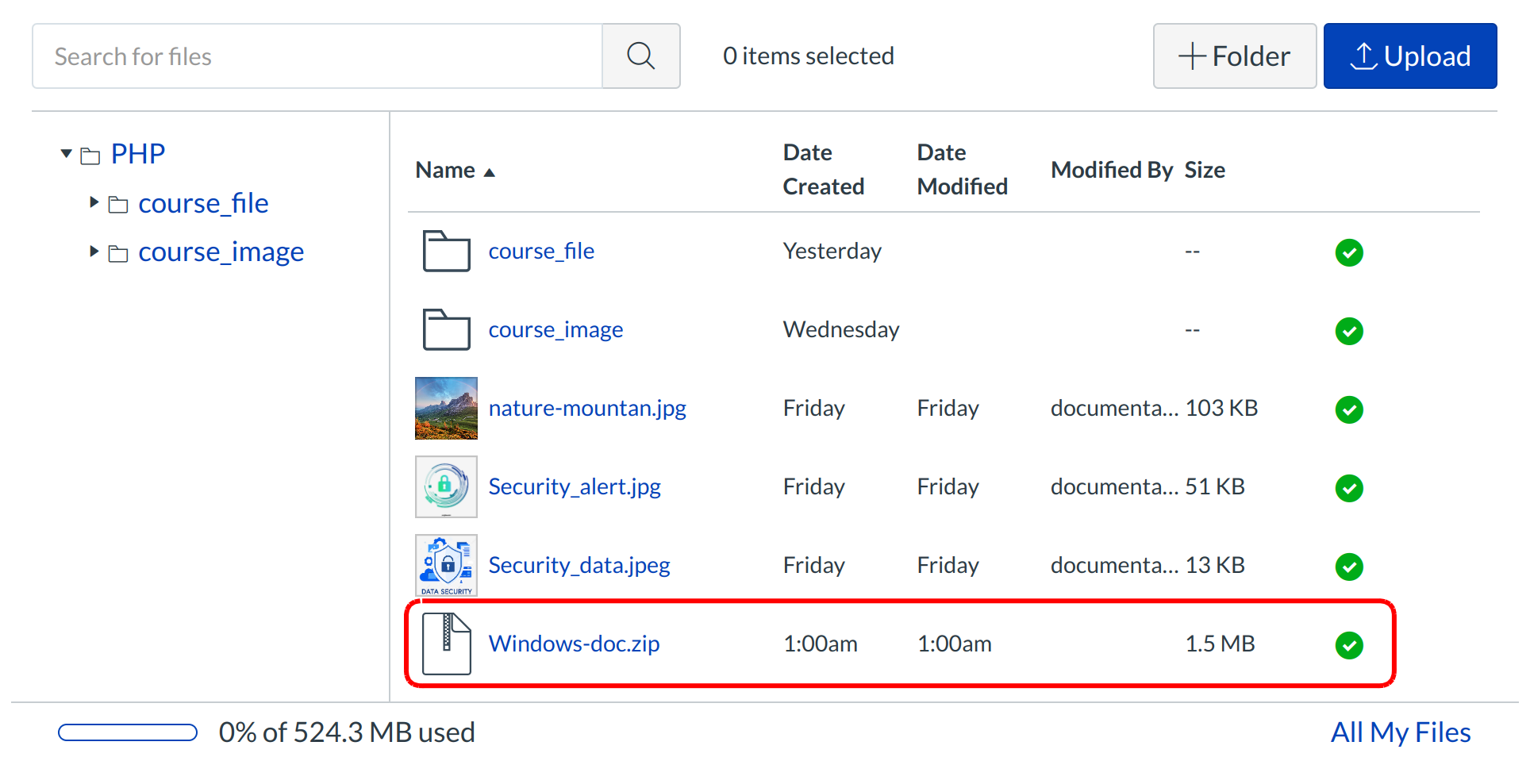
Task: Toggle published status of Windows-doc.zip
Action: (1348, 645)
